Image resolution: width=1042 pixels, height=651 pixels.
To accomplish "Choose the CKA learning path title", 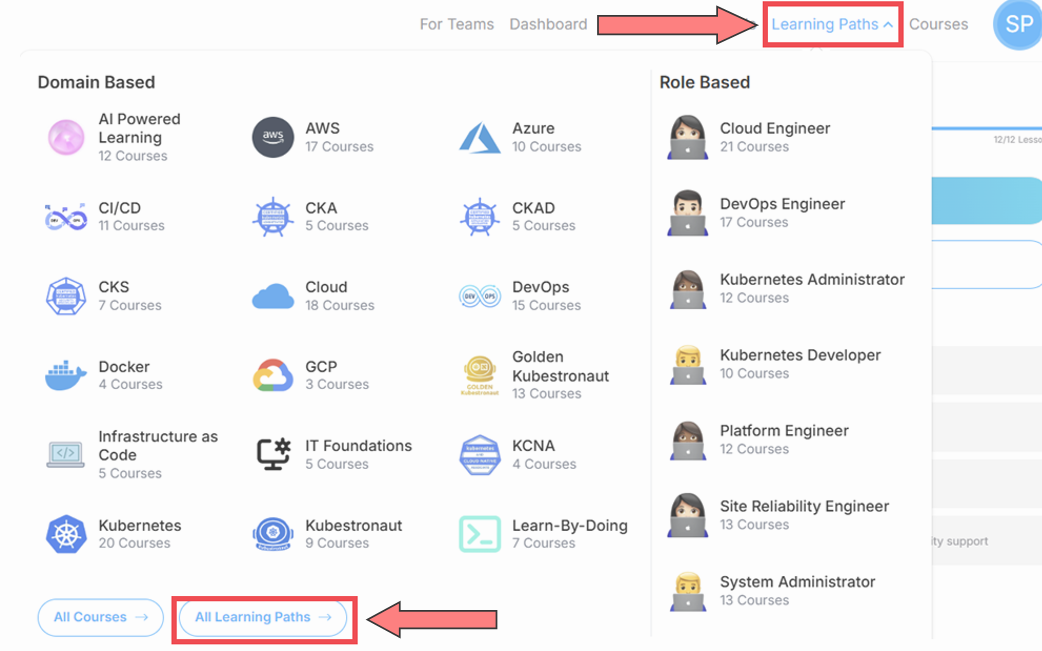I will 321,208.
